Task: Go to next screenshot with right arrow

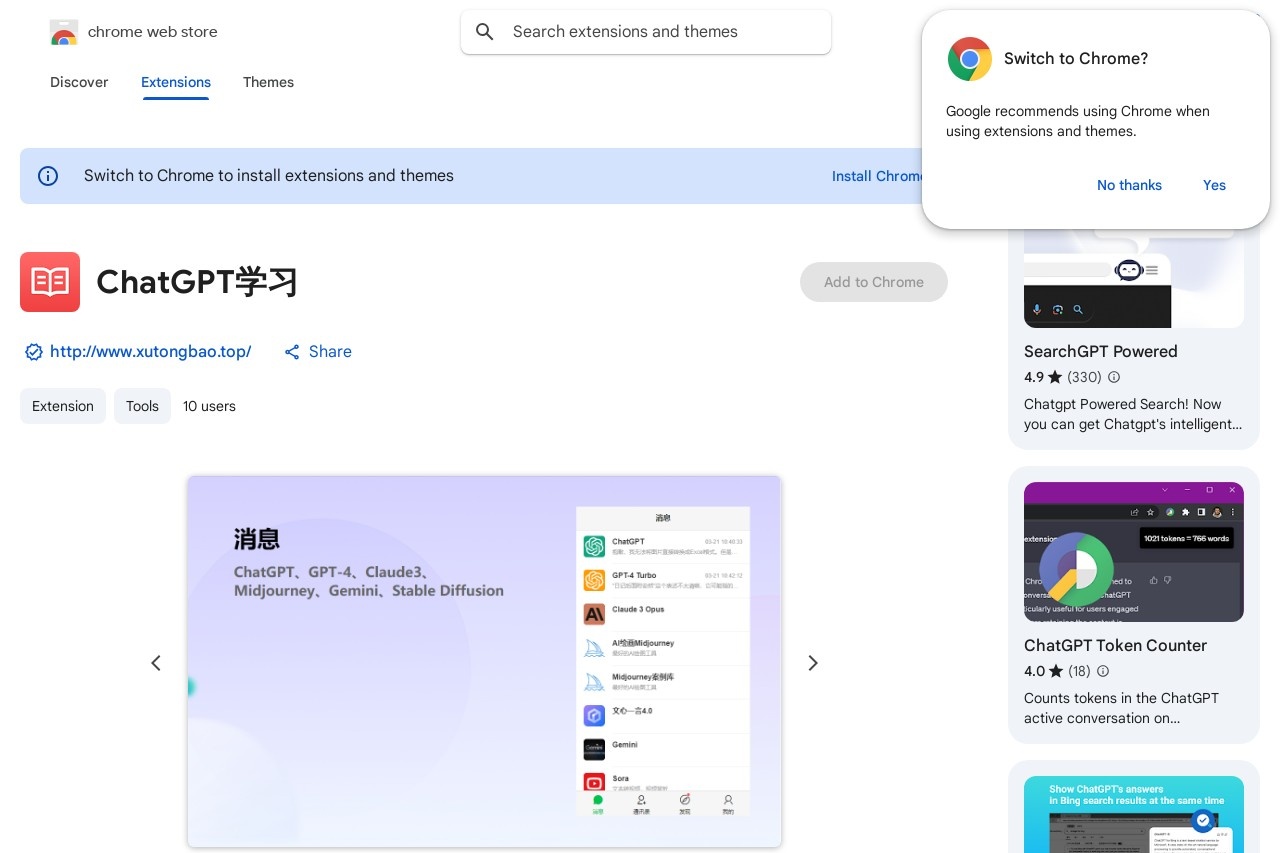Action: [813, 663]
